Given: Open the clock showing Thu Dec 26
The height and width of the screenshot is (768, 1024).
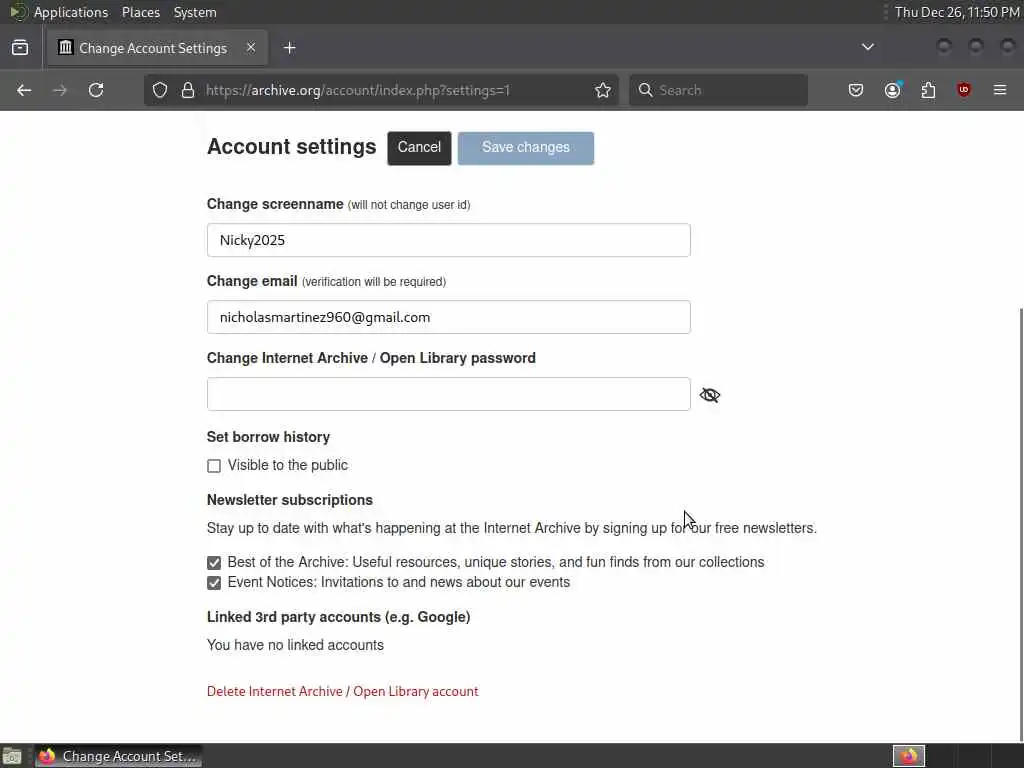Looking at the screenshot, I should [957, 12].
